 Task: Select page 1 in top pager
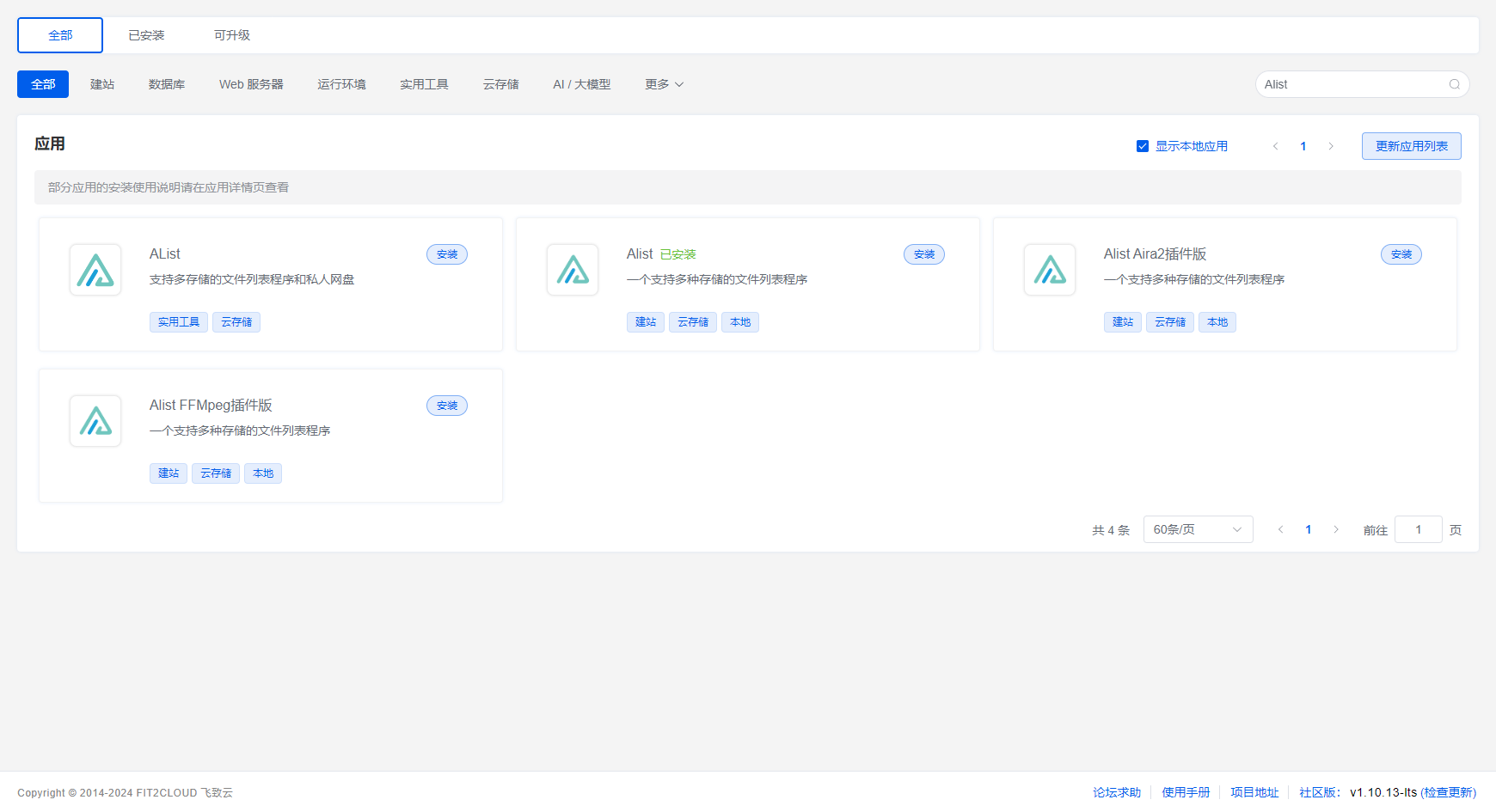[1303, 146]
